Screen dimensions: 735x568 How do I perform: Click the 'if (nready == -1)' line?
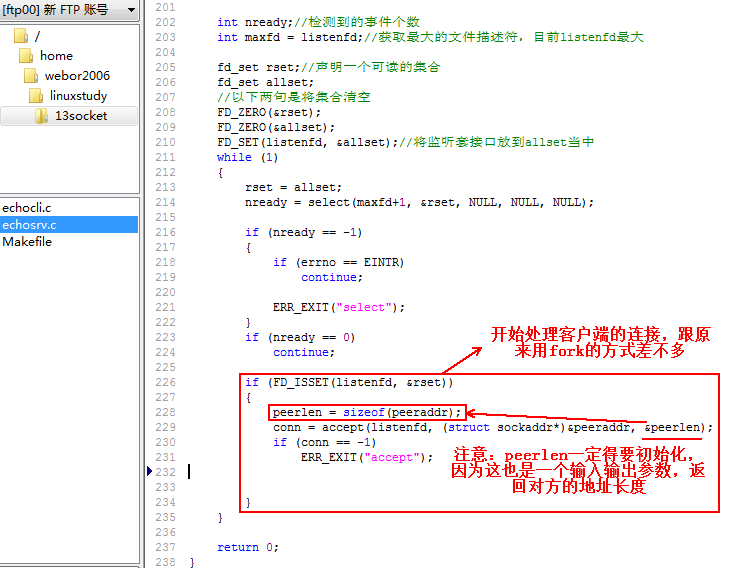[303, 232]
